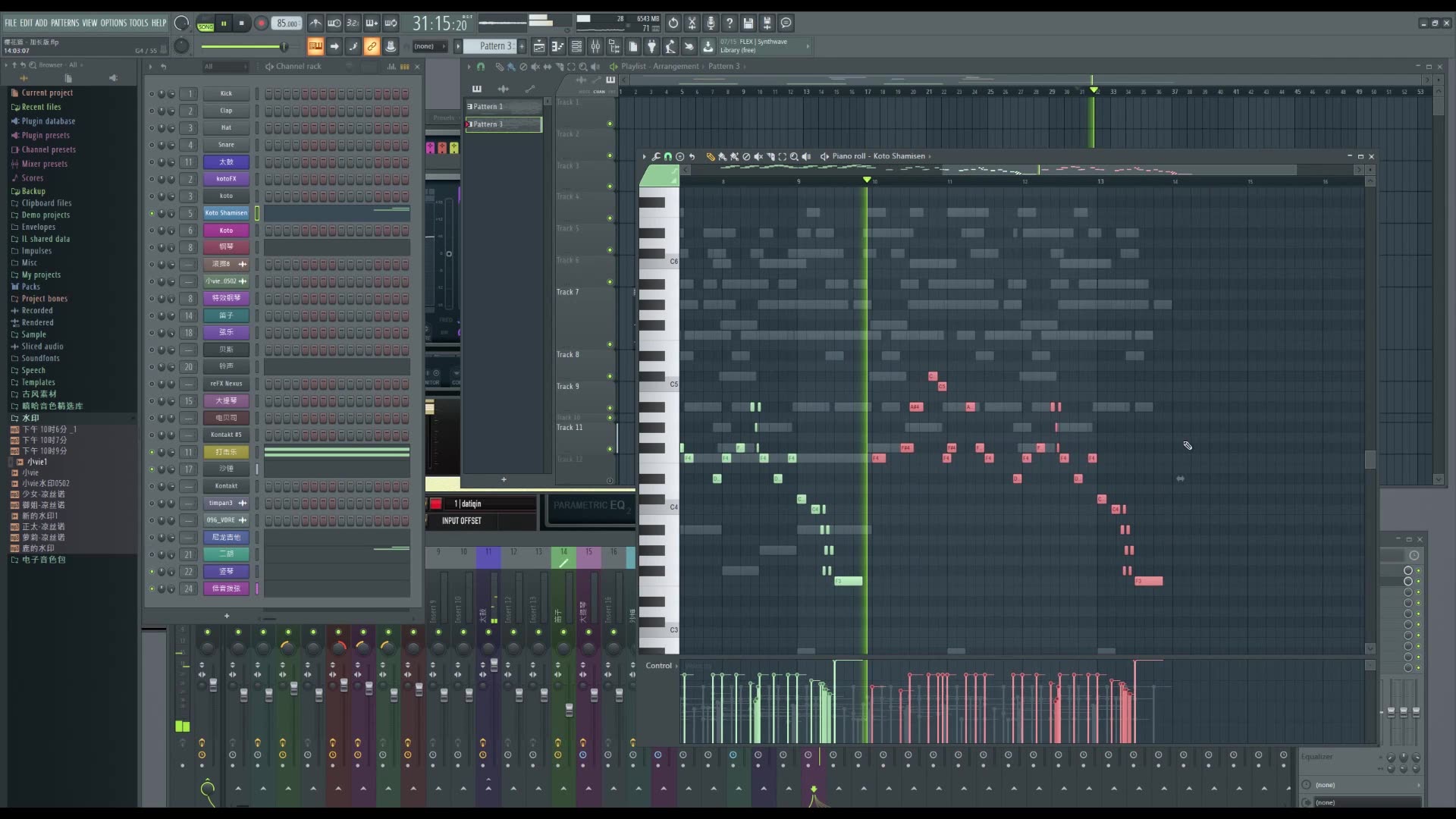Click the Koto Shamisen channel button

[x=226, y=213]
